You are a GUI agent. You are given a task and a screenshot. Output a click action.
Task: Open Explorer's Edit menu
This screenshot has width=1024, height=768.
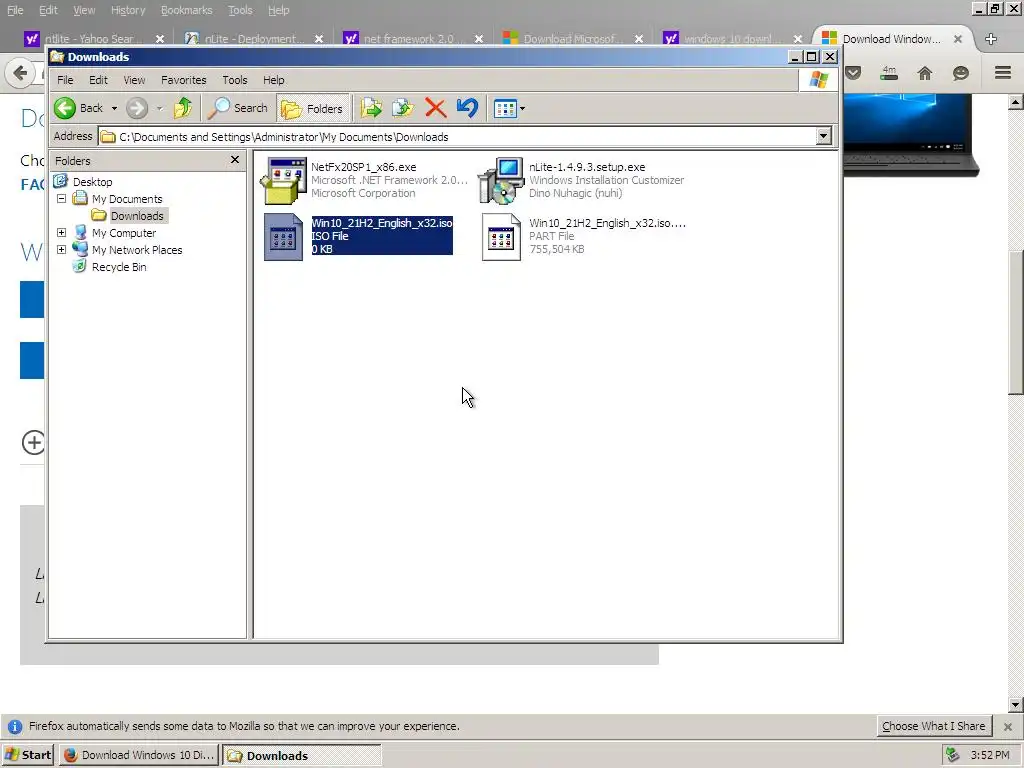point(98,80)
